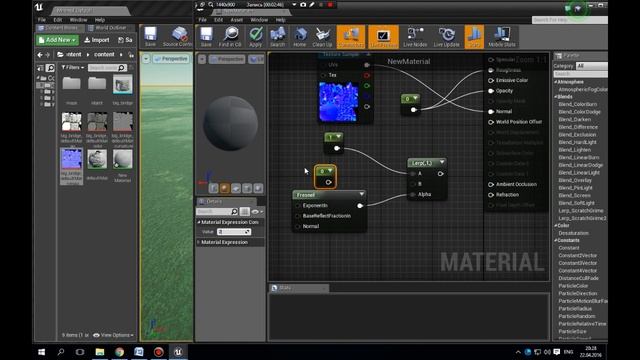Open Chrome from the taskbar
This screenshot has width=640, height=360.
pyautogui.click(x=120, y=352)
